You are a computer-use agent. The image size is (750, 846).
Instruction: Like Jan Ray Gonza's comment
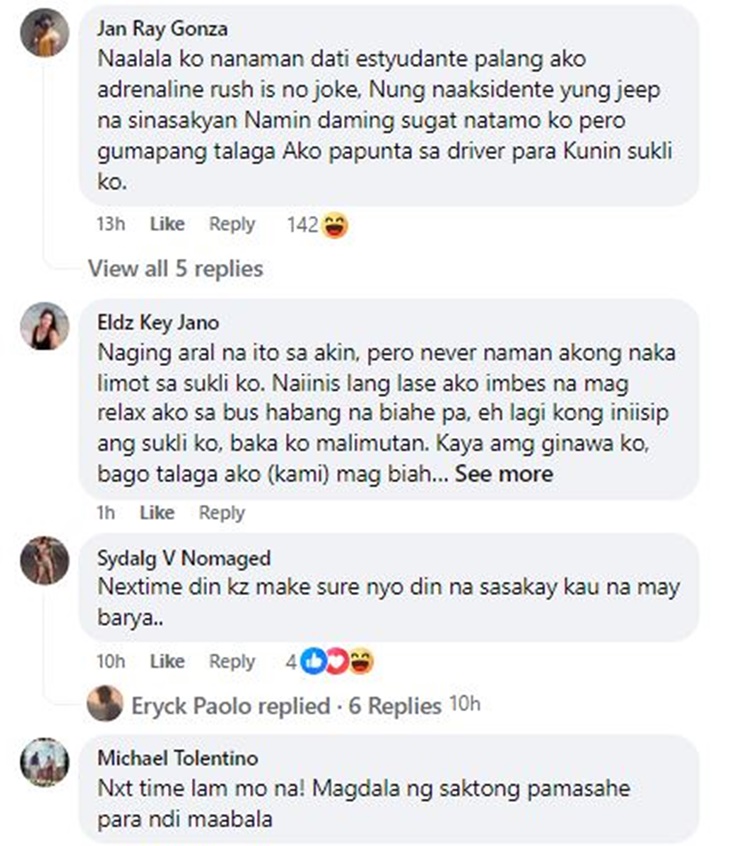coord(167,224)
